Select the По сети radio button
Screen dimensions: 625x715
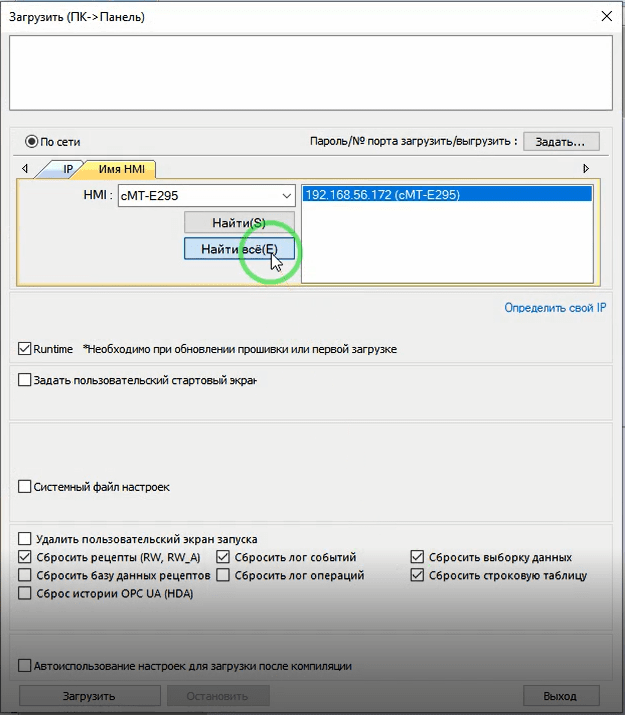(31, 142)
